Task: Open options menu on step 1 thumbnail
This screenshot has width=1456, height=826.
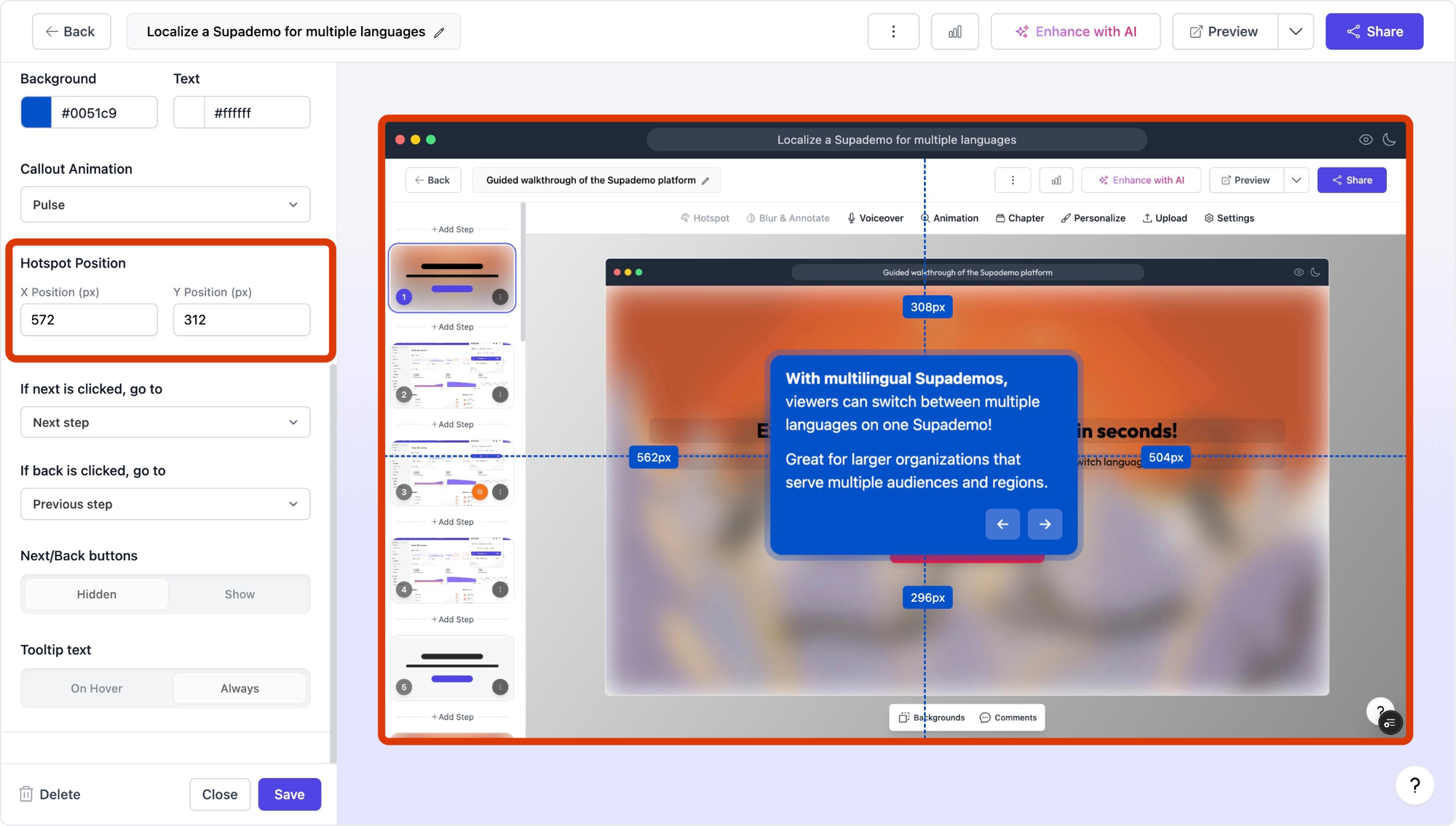Action: pyautogui.click(x=500, y=297)
